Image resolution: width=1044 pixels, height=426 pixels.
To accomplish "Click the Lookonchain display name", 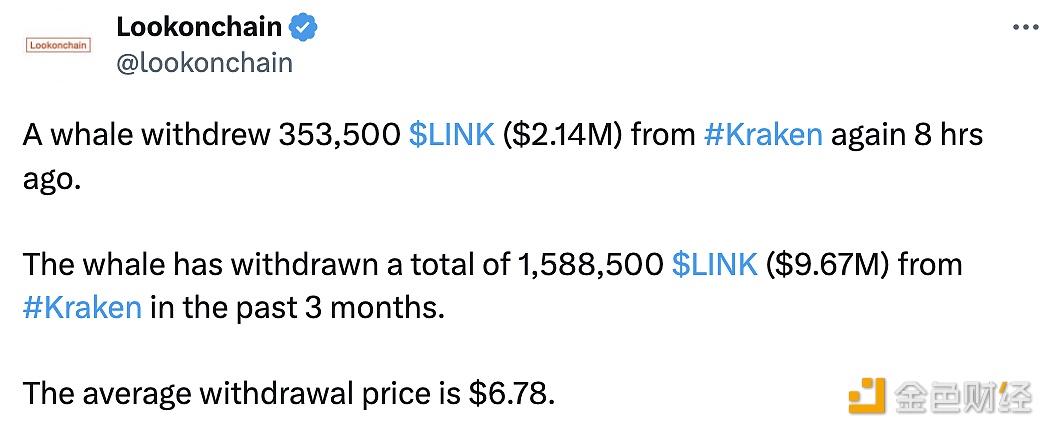I will [199, 27].
